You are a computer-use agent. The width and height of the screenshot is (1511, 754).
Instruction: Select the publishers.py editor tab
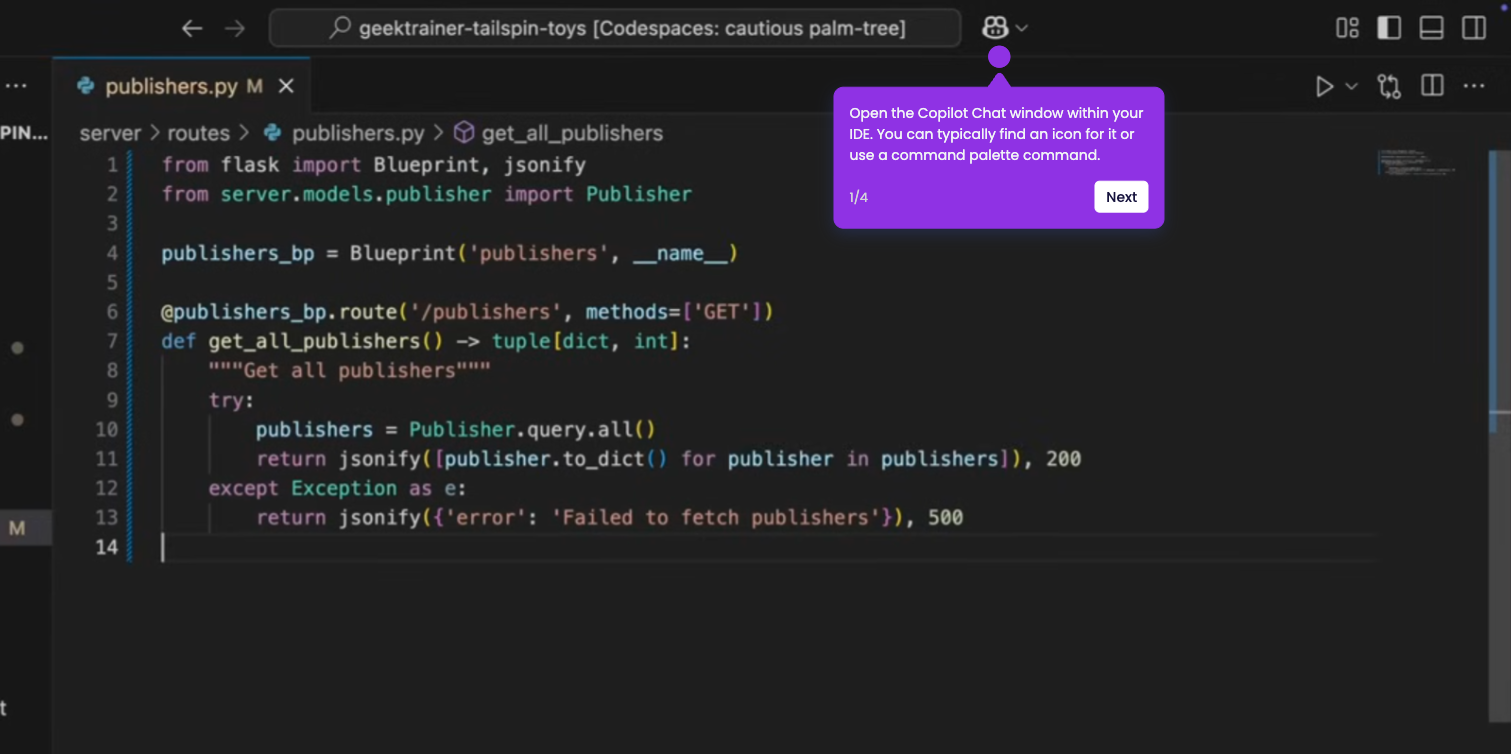(x=182, y=86)
